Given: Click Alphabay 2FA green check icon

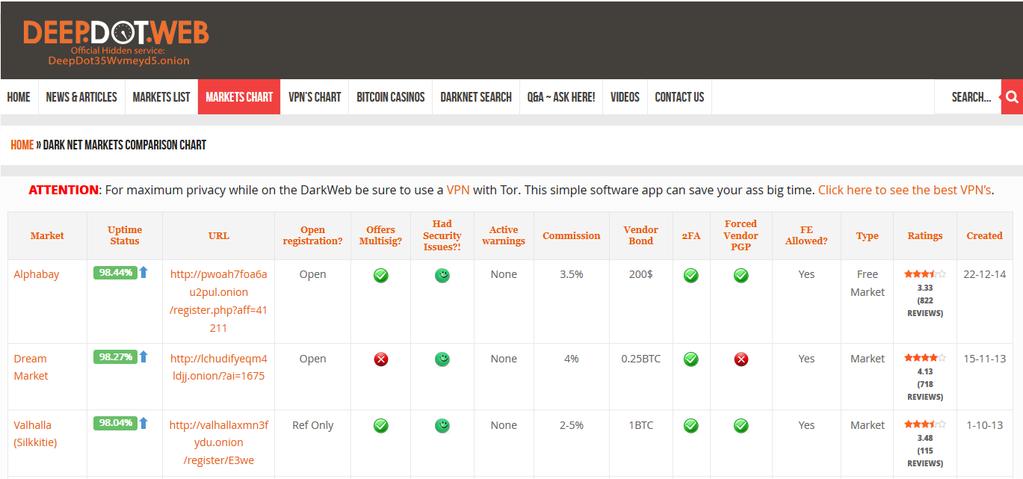Looking at the screenshot, I should (691, 275).
